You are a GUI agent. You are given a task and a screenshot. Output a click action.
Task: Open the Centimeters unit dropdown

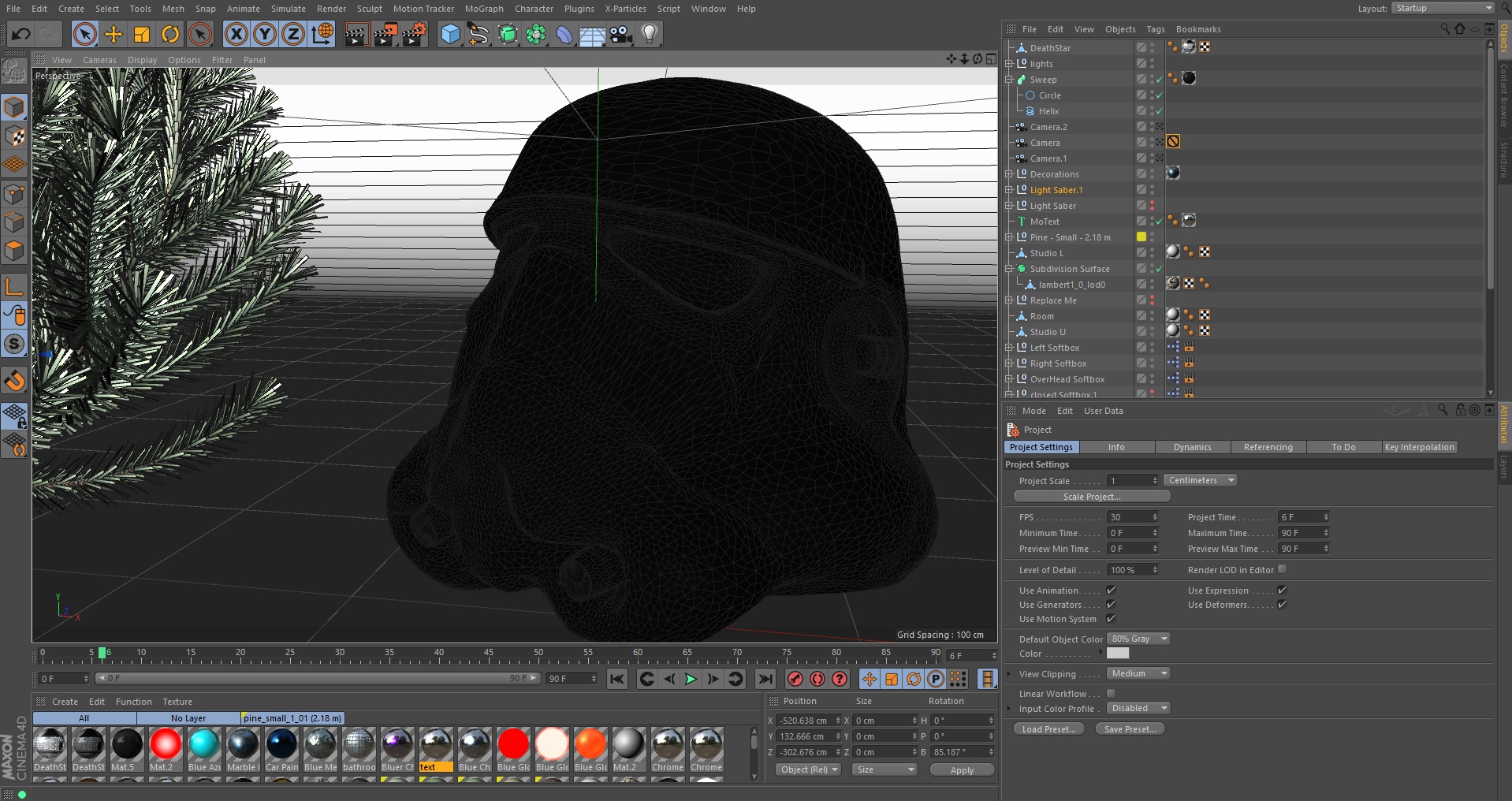(1201, 480)
